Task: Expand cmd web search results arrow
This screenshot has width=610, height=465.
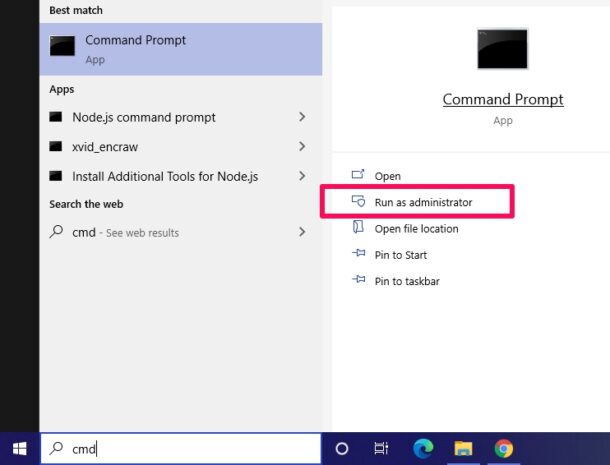Action: tap(302, 232)
